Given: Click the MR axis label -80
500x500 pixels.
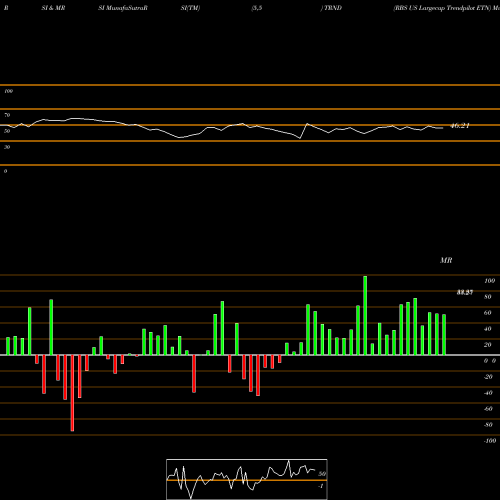Looking at the screenshot, I should tap(488, 425).
